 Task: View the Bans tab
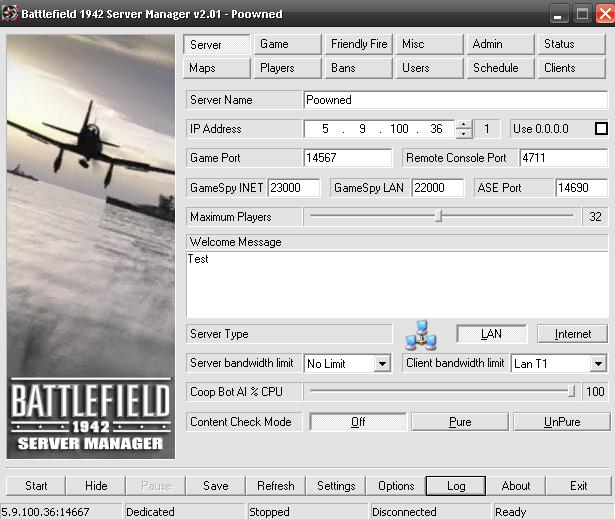tap(359, 68)
